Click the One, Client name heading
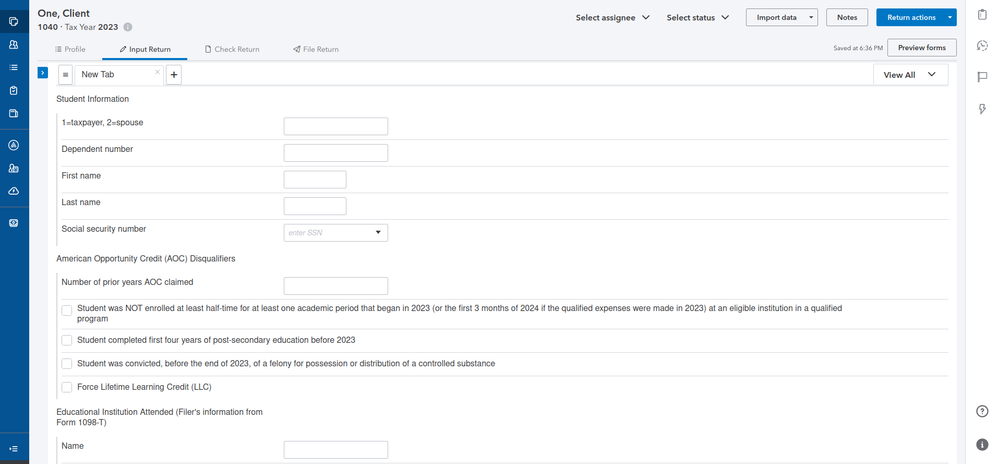This screenshot has width=998, height=464. point(64,13)
